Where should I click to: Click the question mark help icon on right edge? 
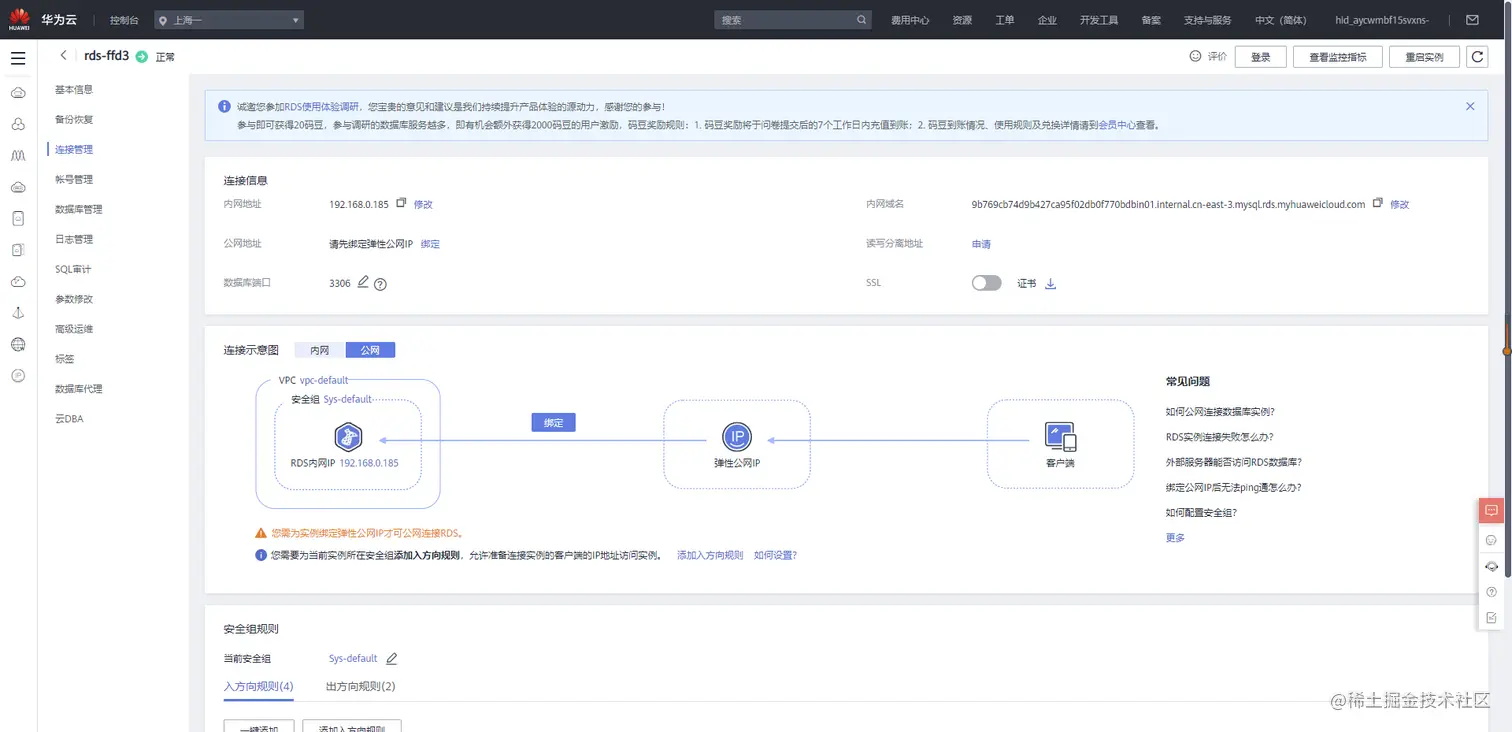(1491, 592)
